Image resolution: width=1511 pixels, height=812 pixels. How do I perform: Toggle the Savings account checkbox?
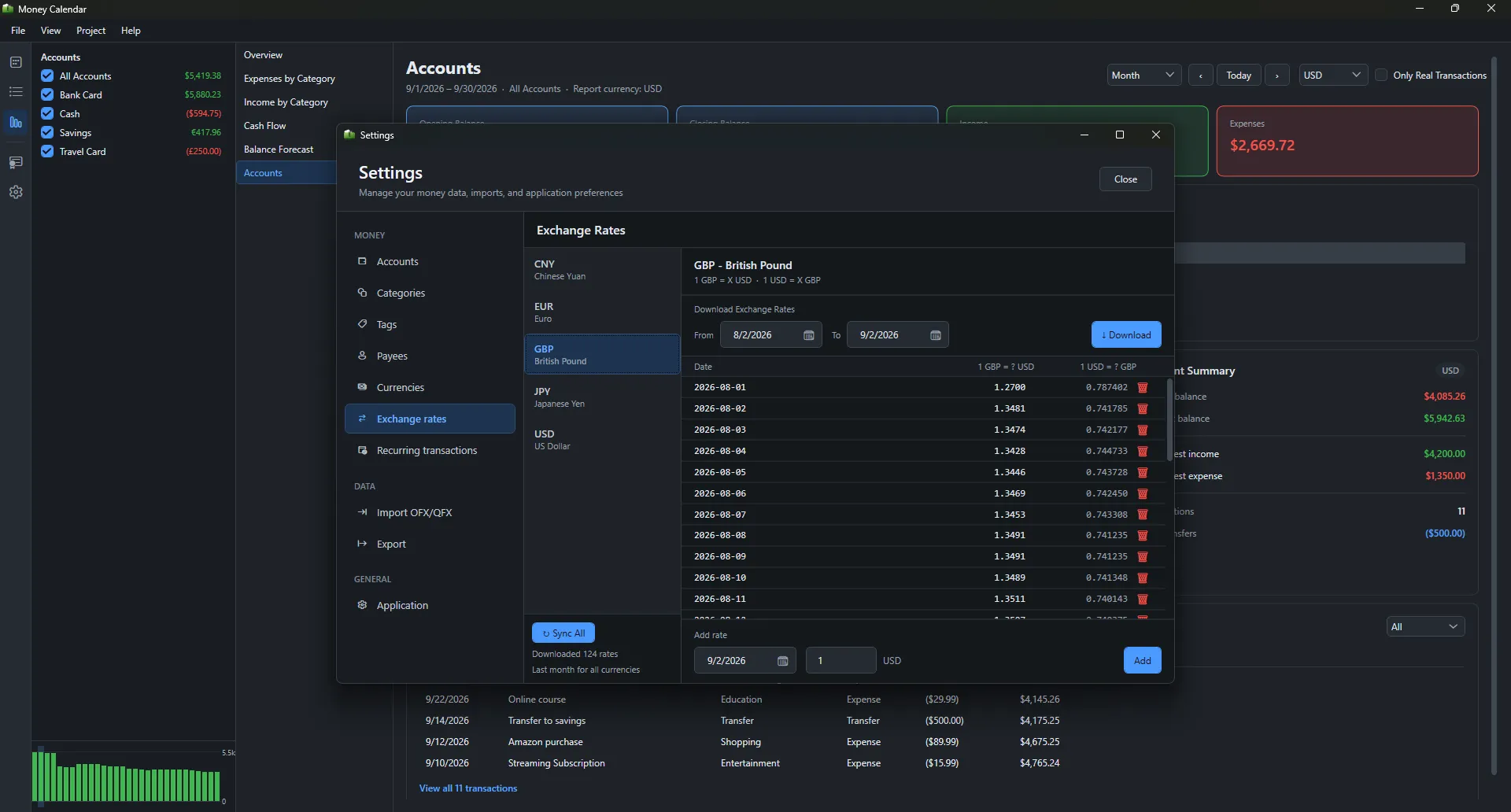(47, 132)
